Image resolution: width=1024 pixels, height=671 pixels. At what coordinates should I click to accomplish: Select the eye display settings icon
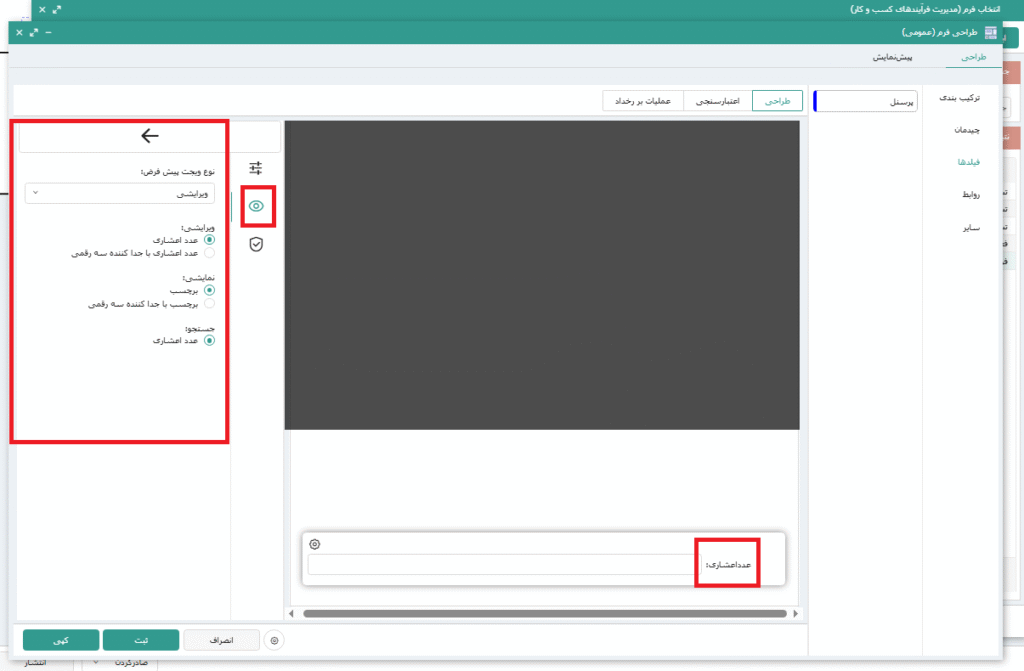[257, 206]
